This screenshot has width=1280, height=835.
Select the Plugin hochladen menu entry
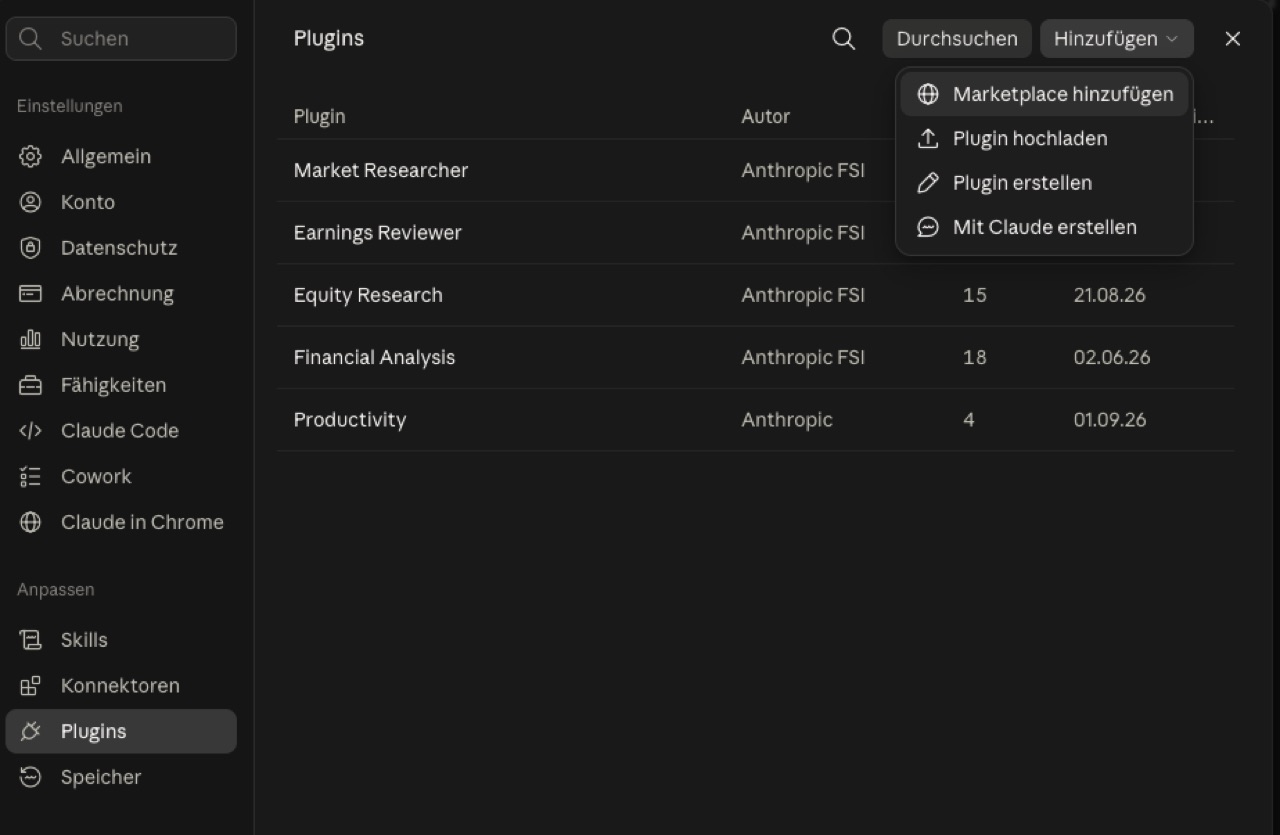coord(1044,138)
